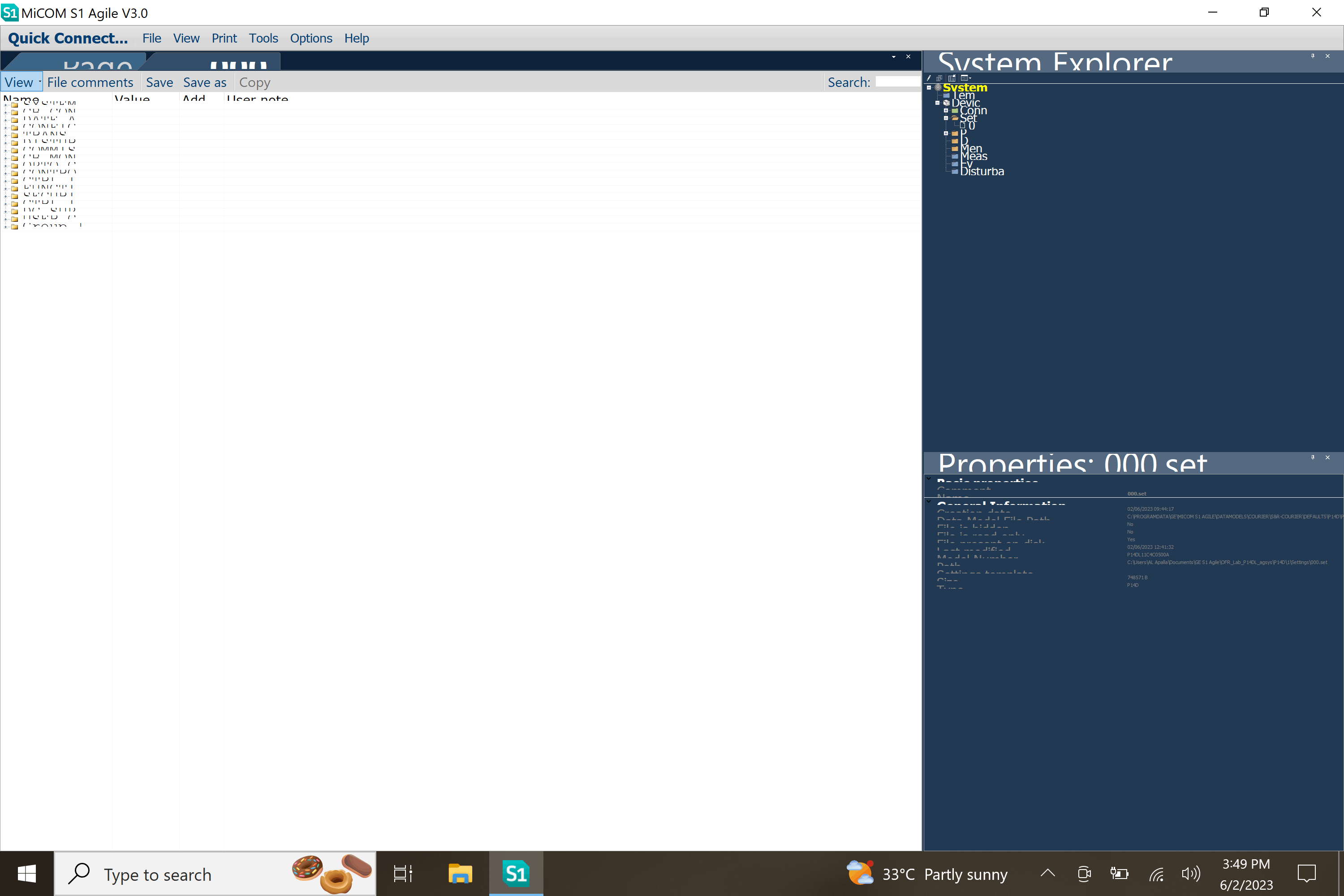Viewport: 1344px width, 896px height.
Task: Open the View menu in the menu bar
Action: coord(186,38)
